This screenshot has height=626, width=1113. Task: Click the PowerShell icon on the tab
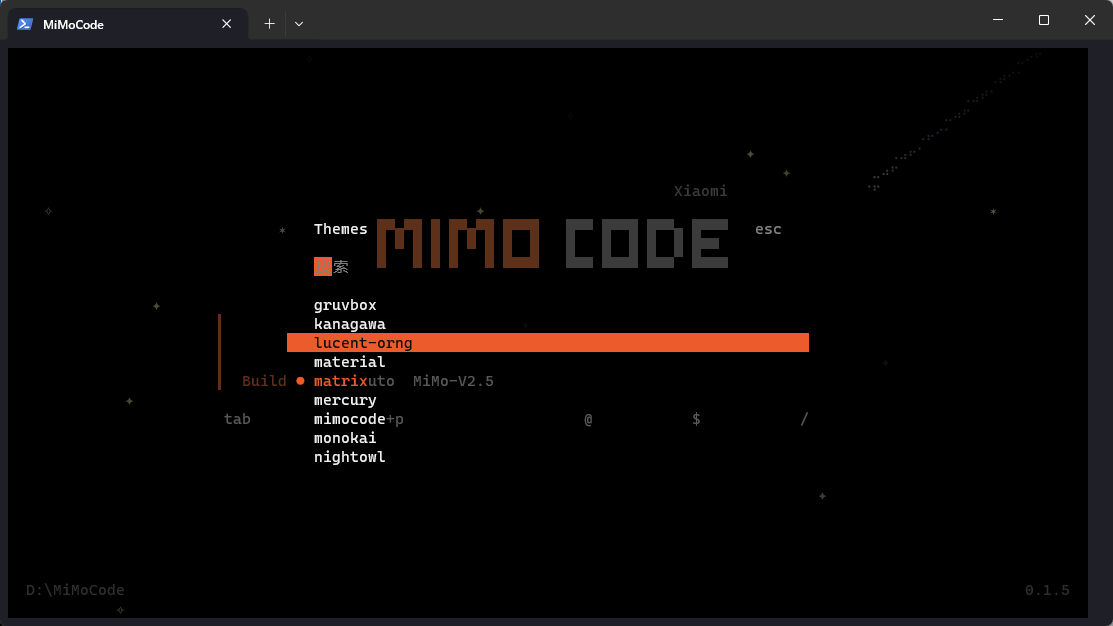[x=25, y=24]
